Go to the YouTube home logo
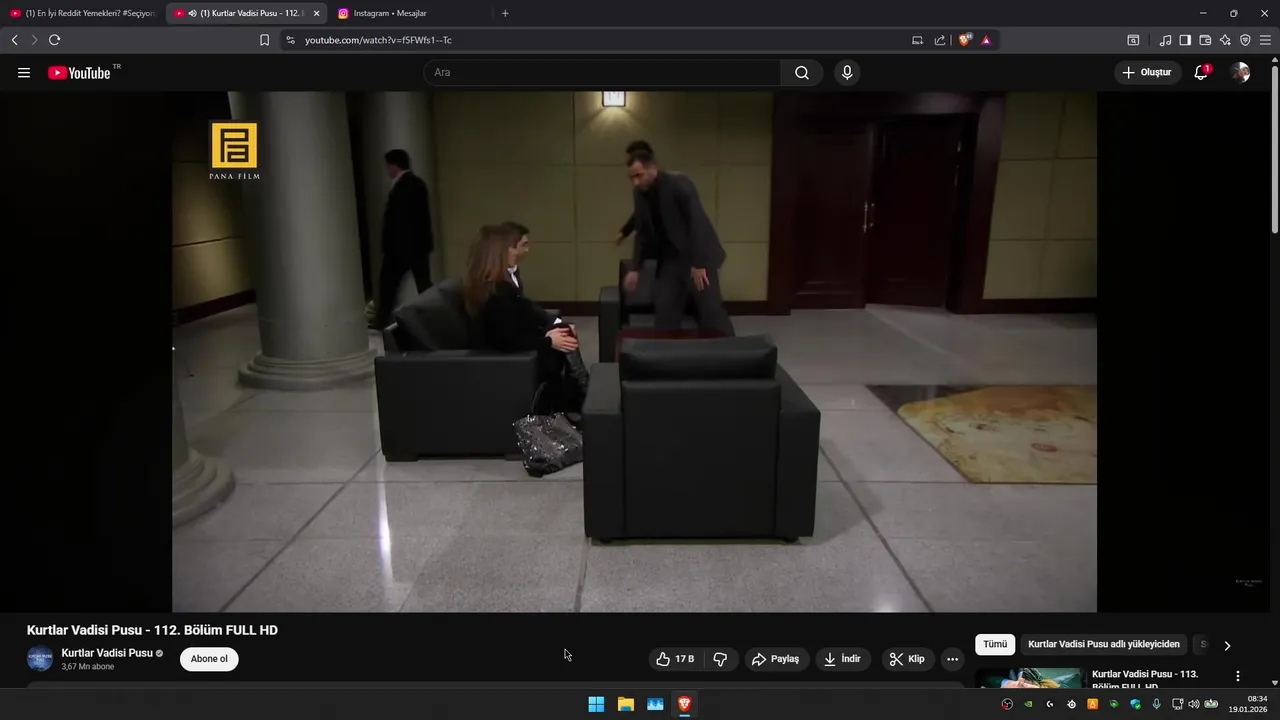Image resolution: width=1280 pixels, height=720 pixels. pyautogui.click(x=79, y=72)
